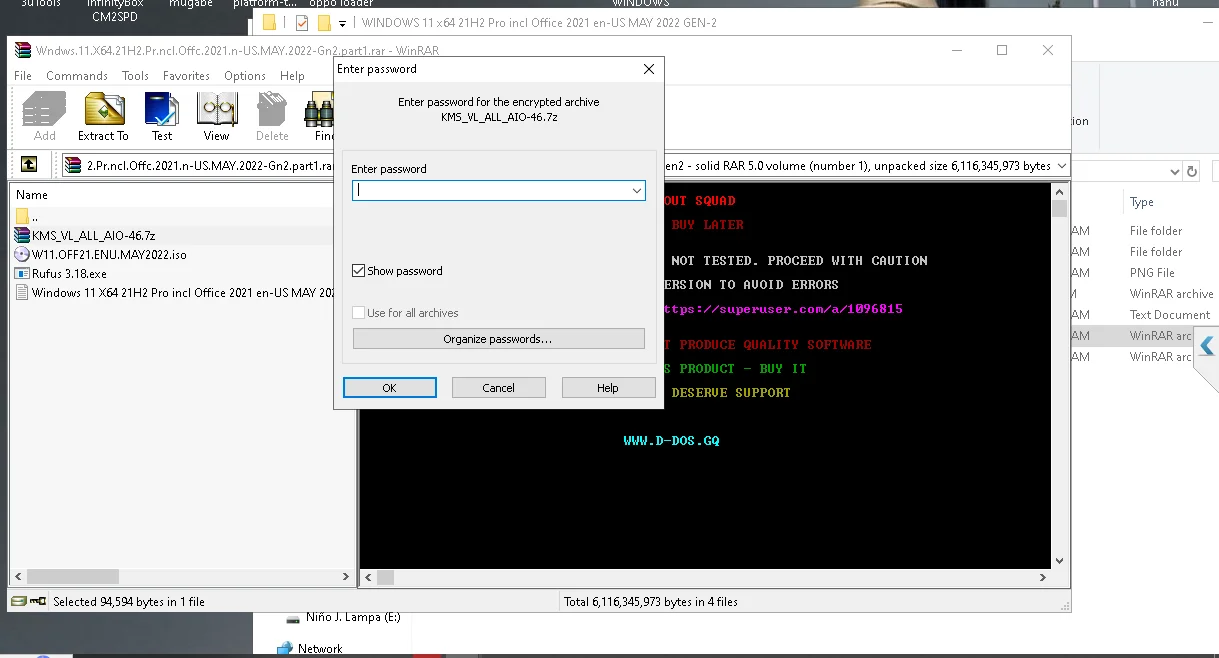Click the Explorer refresh icon
1219x658 pixels.
click(1191, 171)
